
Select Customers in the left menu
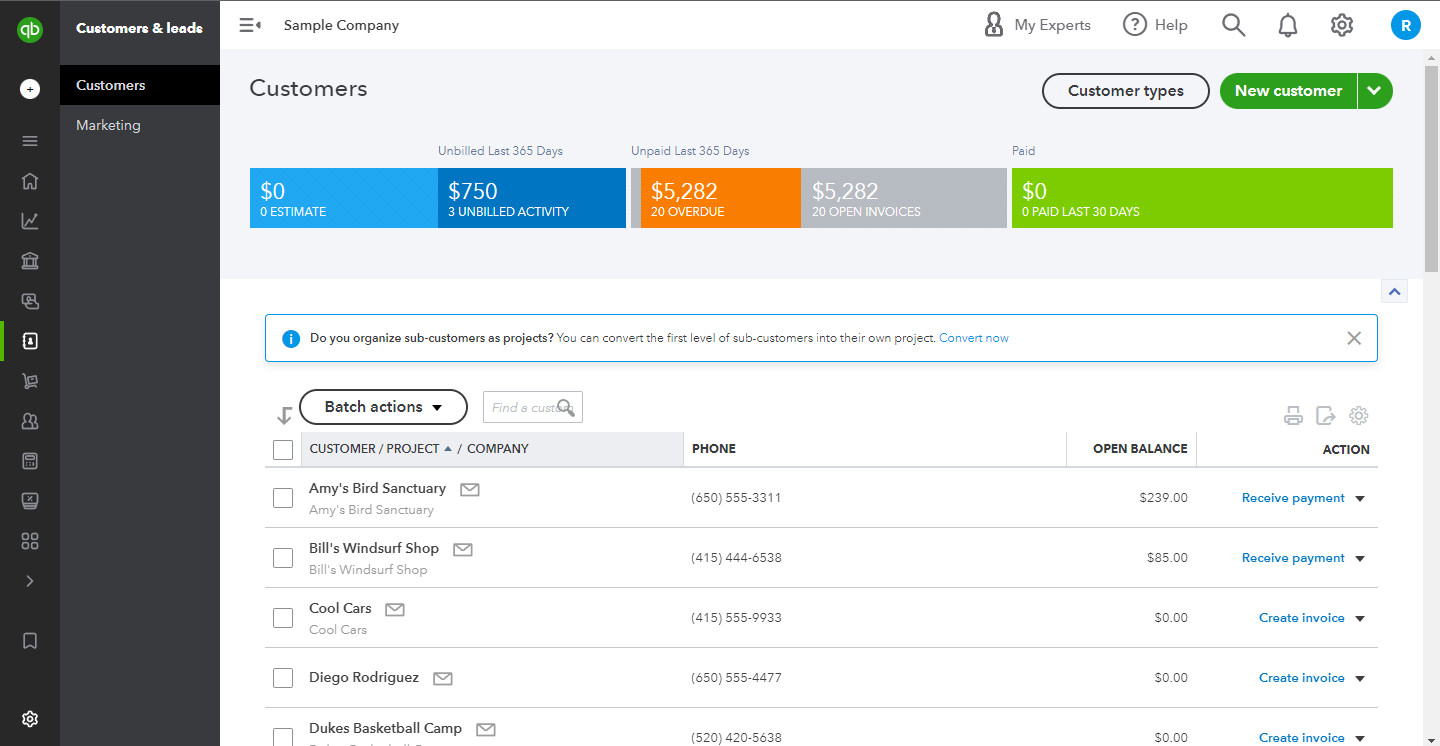(x=140, y=85)
